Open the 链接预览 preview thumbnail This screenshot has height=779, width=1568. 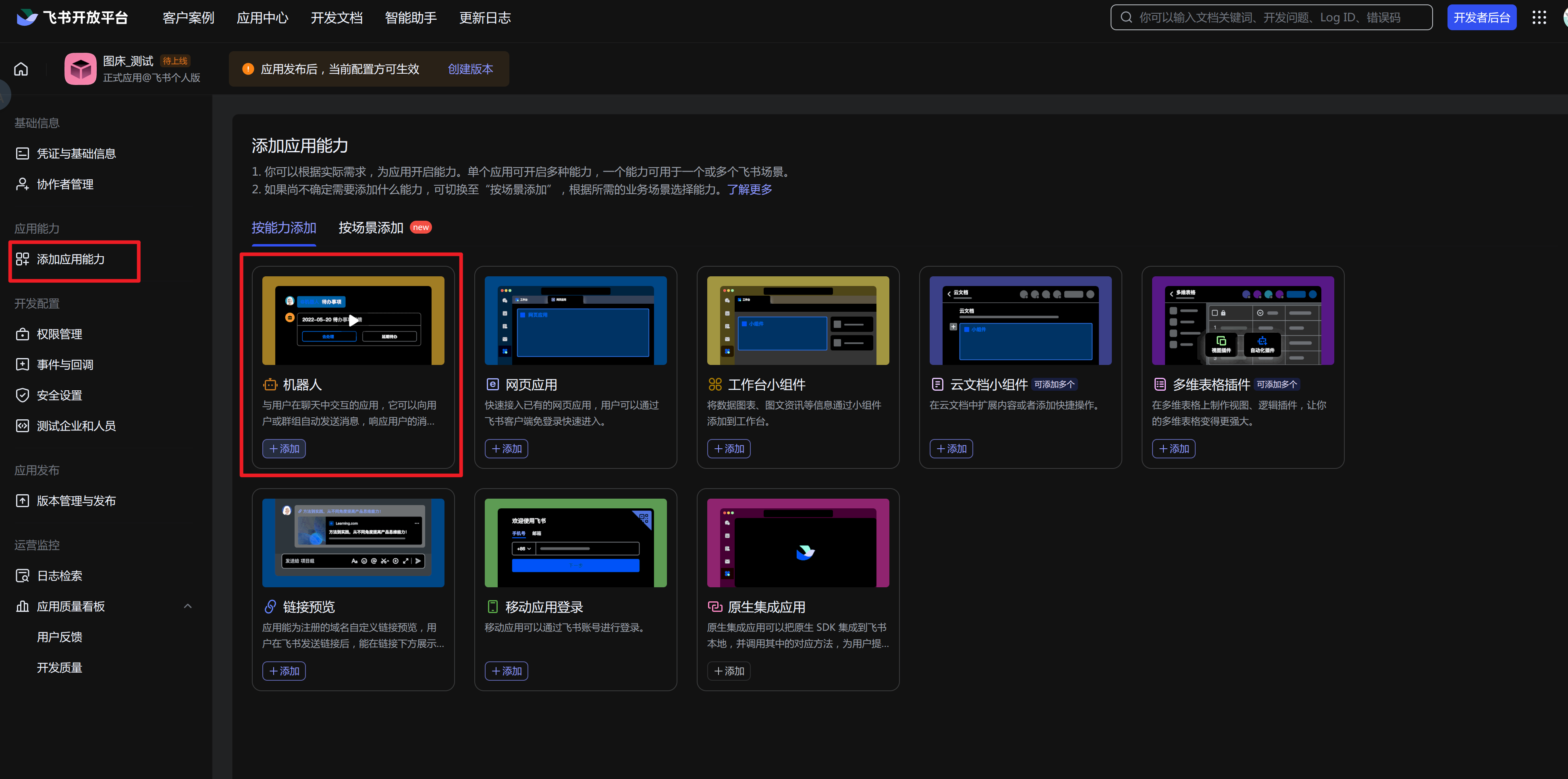pyautogui.click(x=353, y=543)
